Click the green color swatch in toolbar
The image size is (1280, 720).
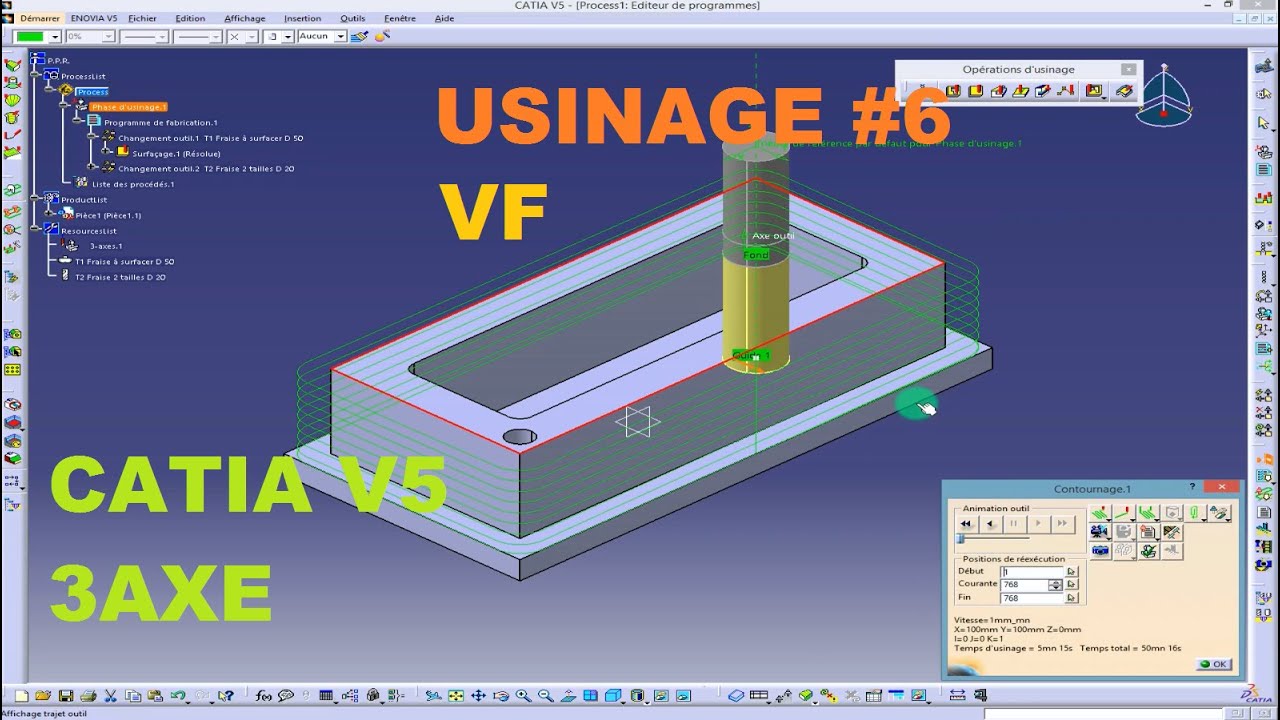[x=30, y=36]
